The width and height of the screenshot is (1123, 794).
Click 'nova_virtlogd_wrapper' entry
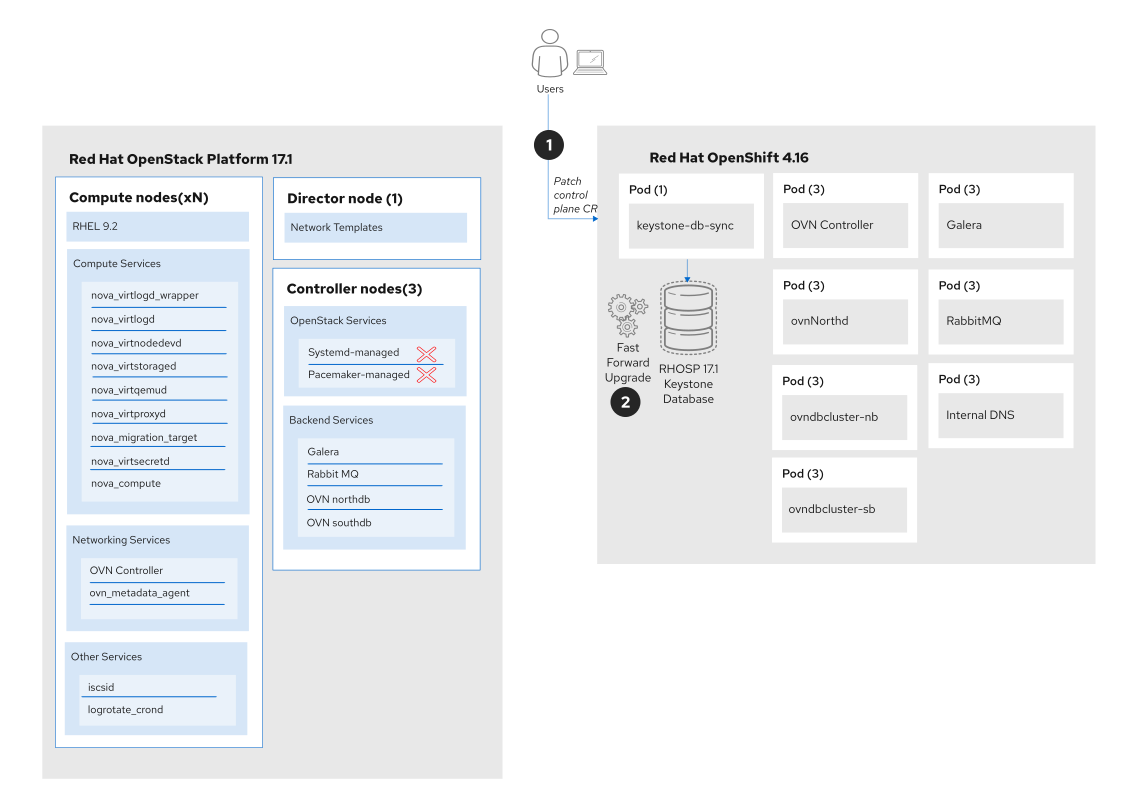click(145, 295)
